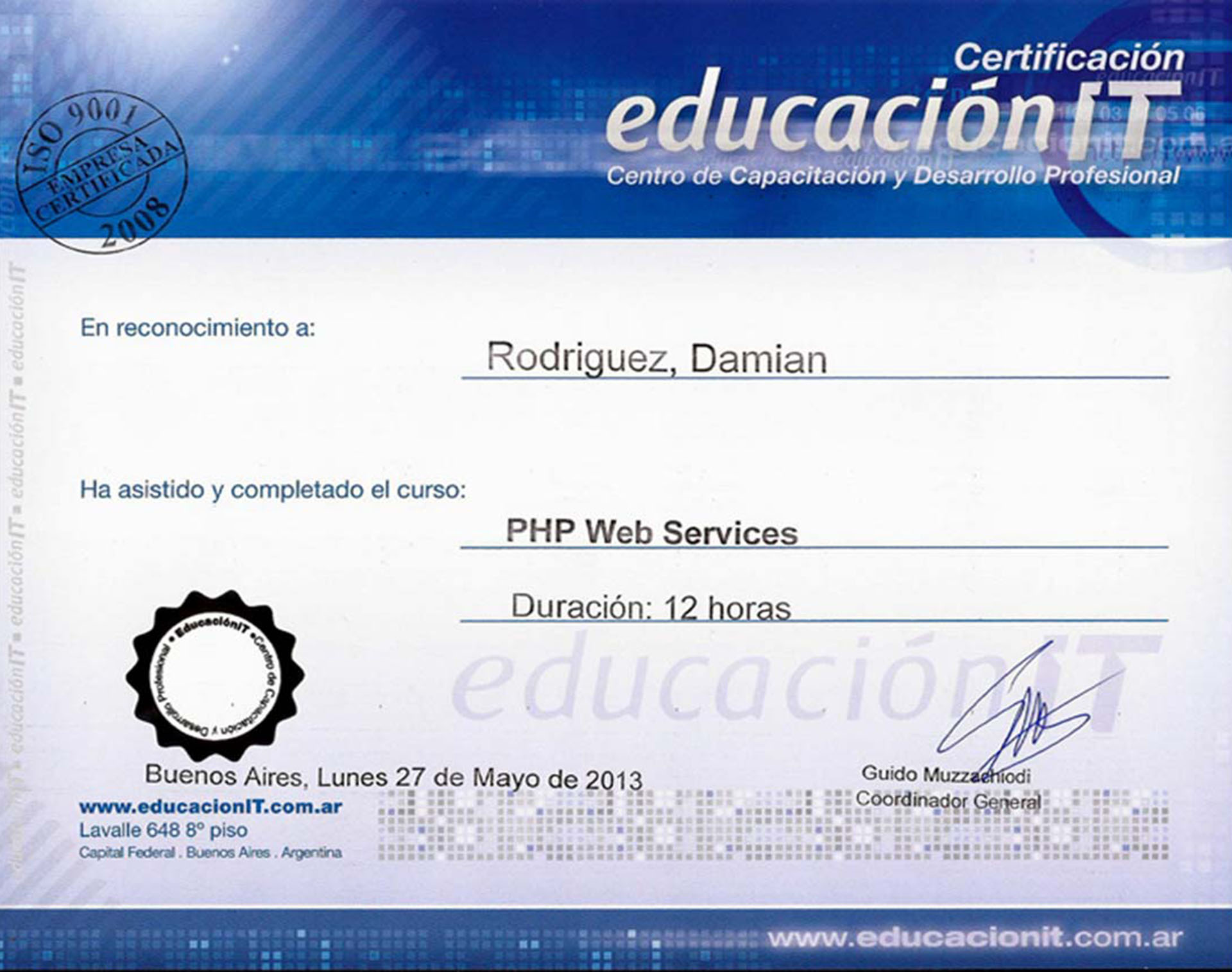The image size is (1232, 972).
Task: Click 'Capital Federal . Buenos Aires . Argentina' text
Action: click(210, 853)
